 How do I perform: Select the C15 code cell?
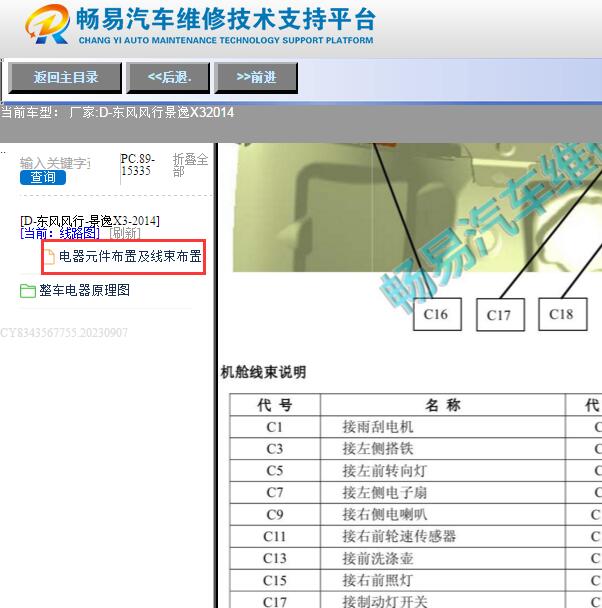point(275,580)
